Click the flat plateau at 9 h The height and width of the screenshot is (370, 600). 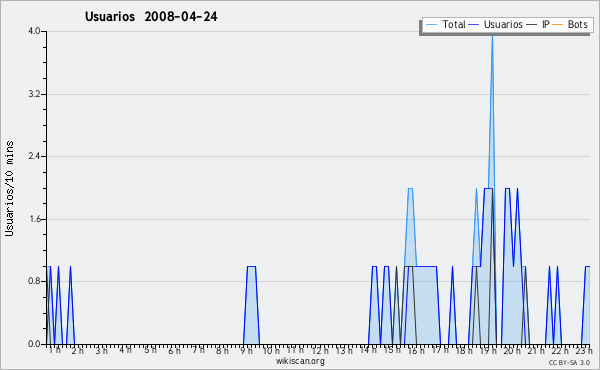(251, 266)
